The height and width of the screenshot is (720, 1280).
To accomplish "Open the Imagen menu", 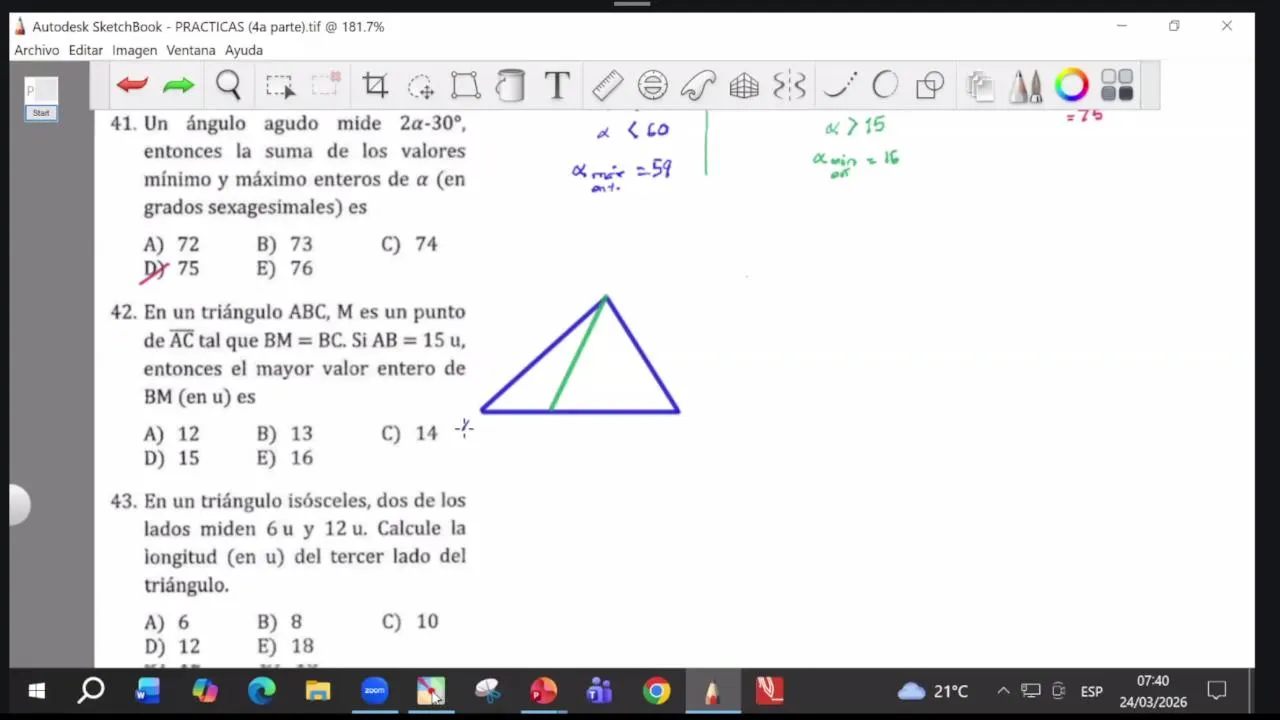I will (x=134, y=50).
